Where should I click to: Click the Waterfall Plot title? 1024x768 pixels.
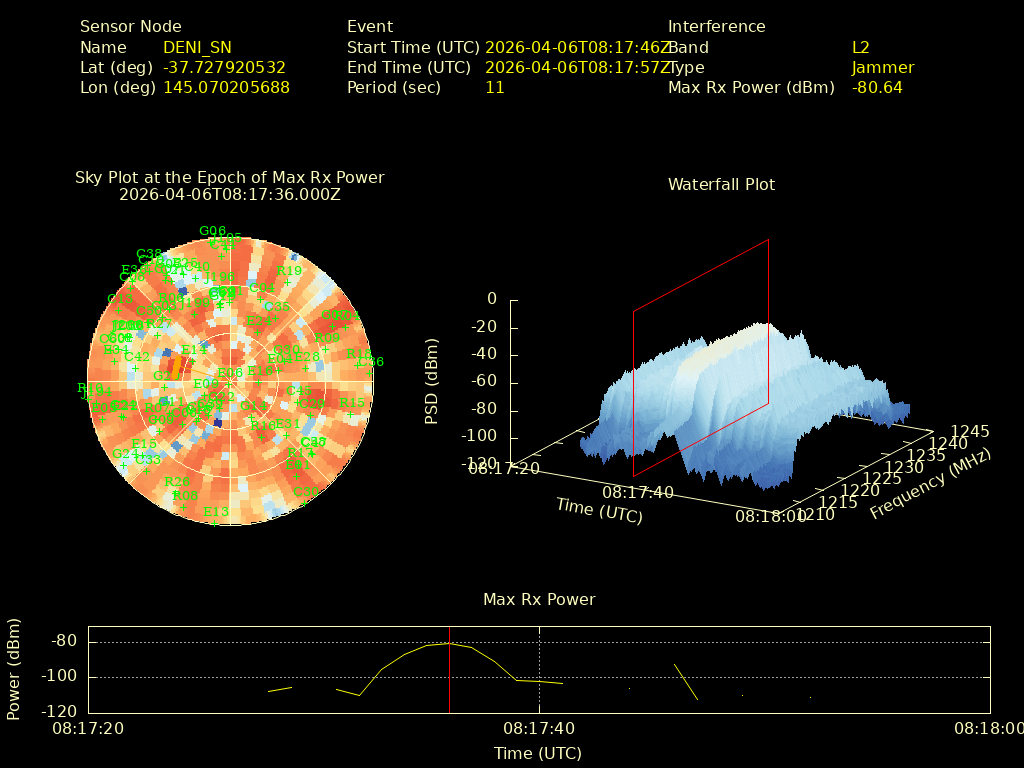coord(721,185)
